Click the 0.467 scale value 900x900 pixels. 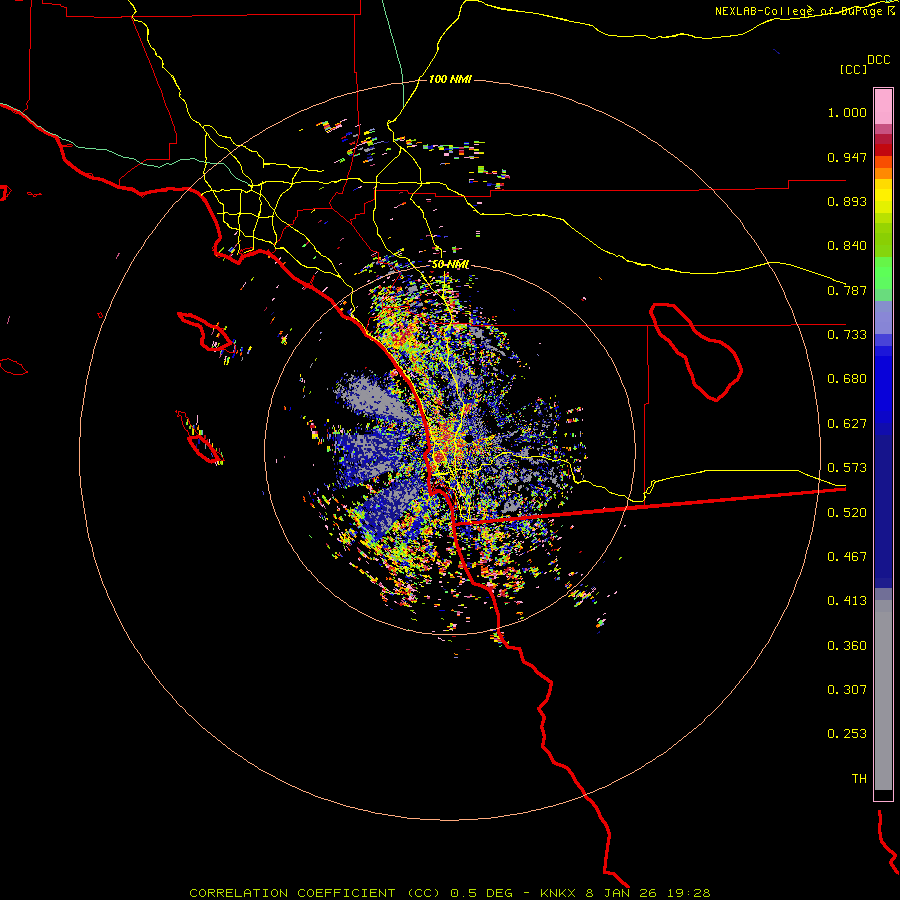(847, 557)
